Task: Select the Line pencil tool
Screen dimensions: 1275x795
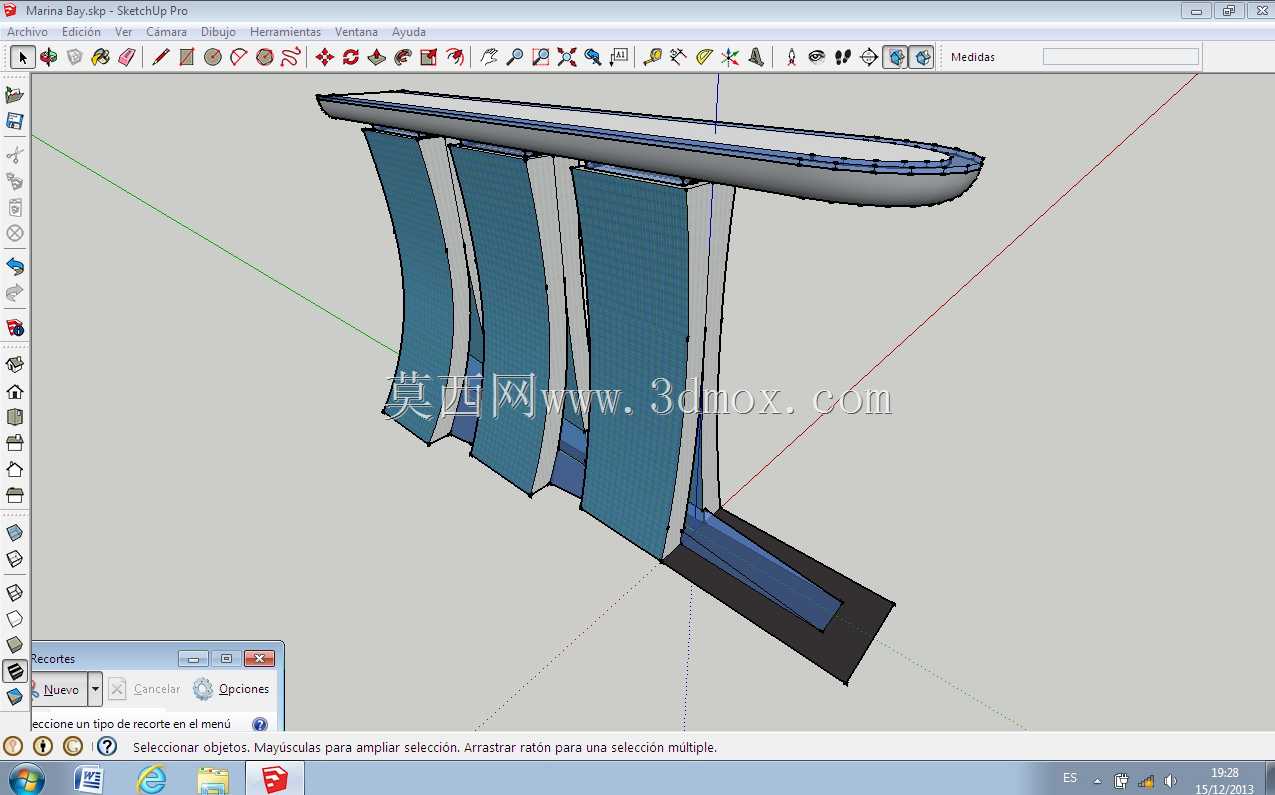Action: point(160,57)
